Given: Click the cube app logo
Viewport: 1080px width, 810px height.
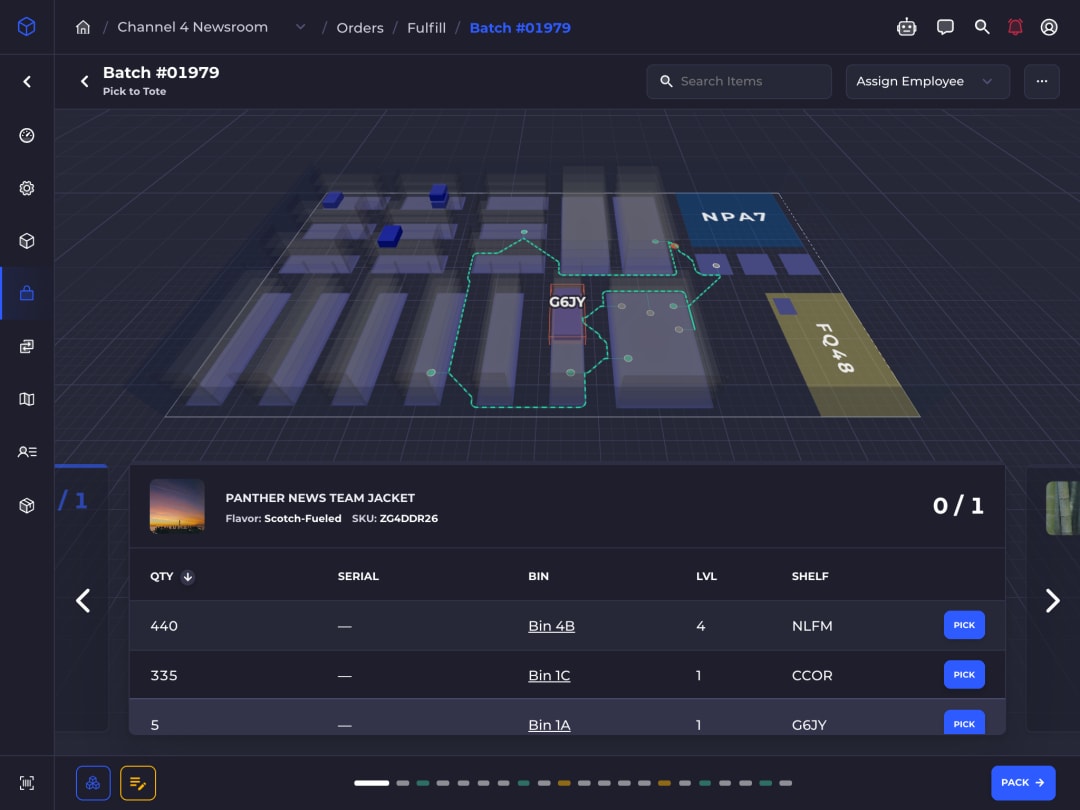Looking at the screenshot, I should tap(26, 27).
